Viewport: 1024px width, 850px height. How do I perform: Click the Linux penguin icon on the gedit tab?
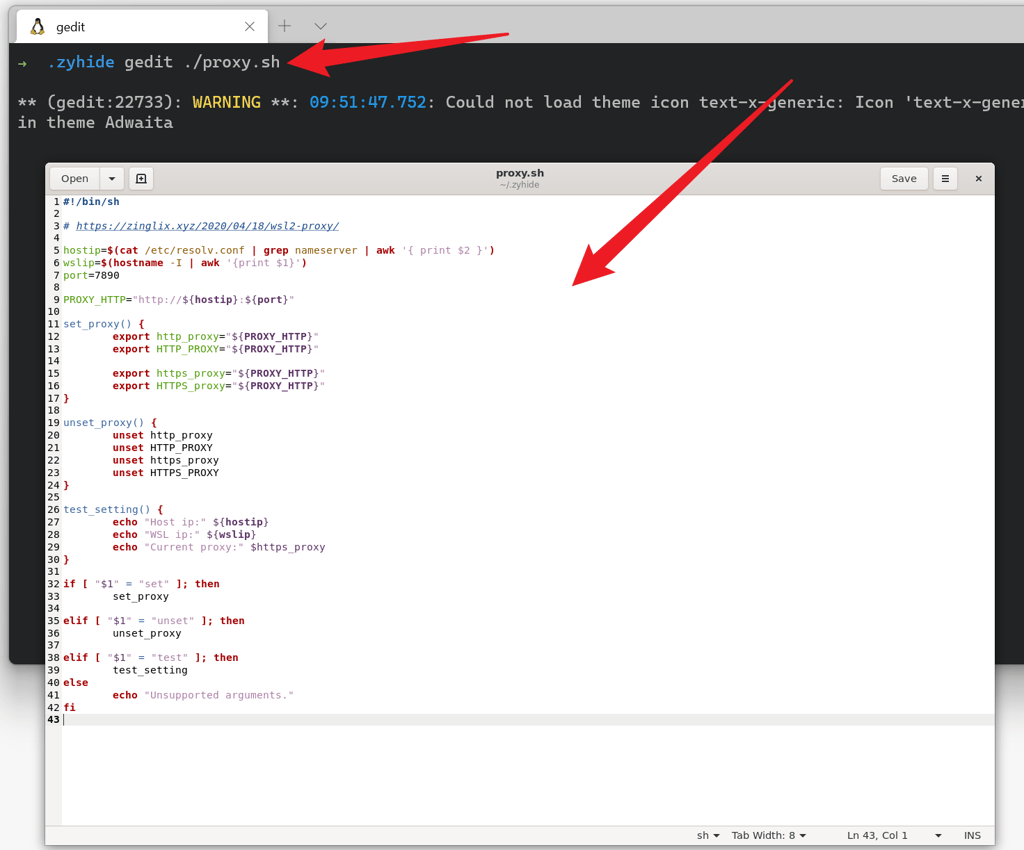click(x=38, y=27)
